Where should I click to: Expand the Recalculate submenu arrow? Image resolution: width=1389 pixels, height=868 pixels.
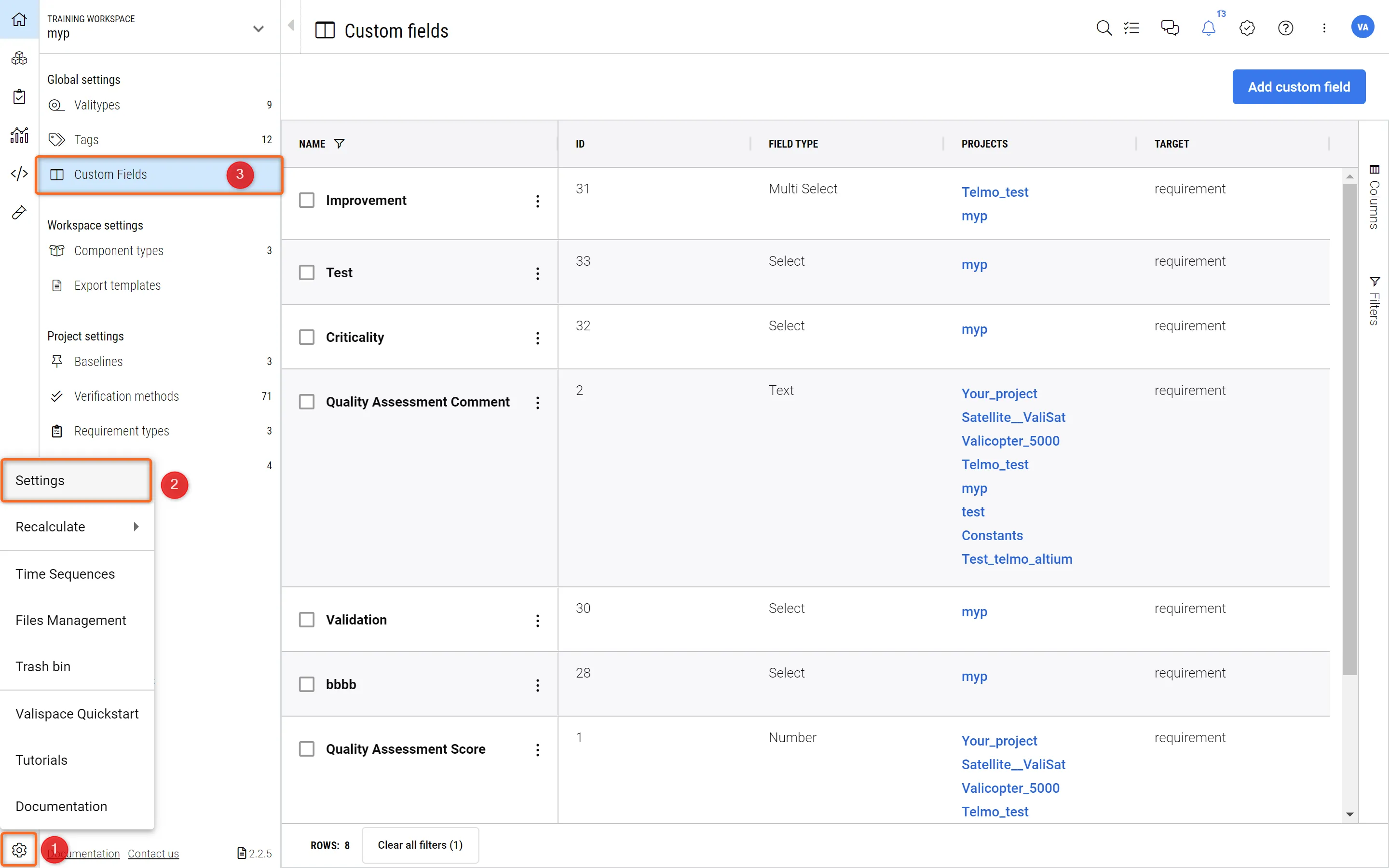click(136, 527)
